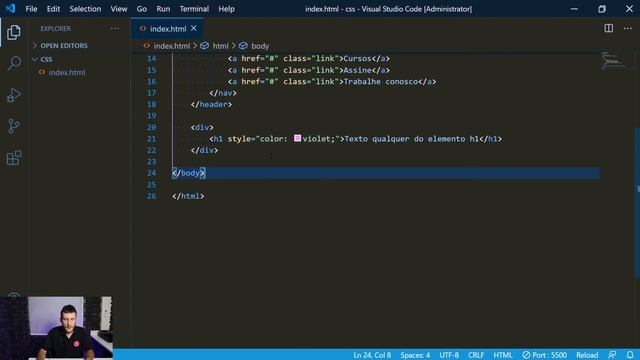
Task: Open the Help menu
Action: pyautogui.click(x=226, y=9)
